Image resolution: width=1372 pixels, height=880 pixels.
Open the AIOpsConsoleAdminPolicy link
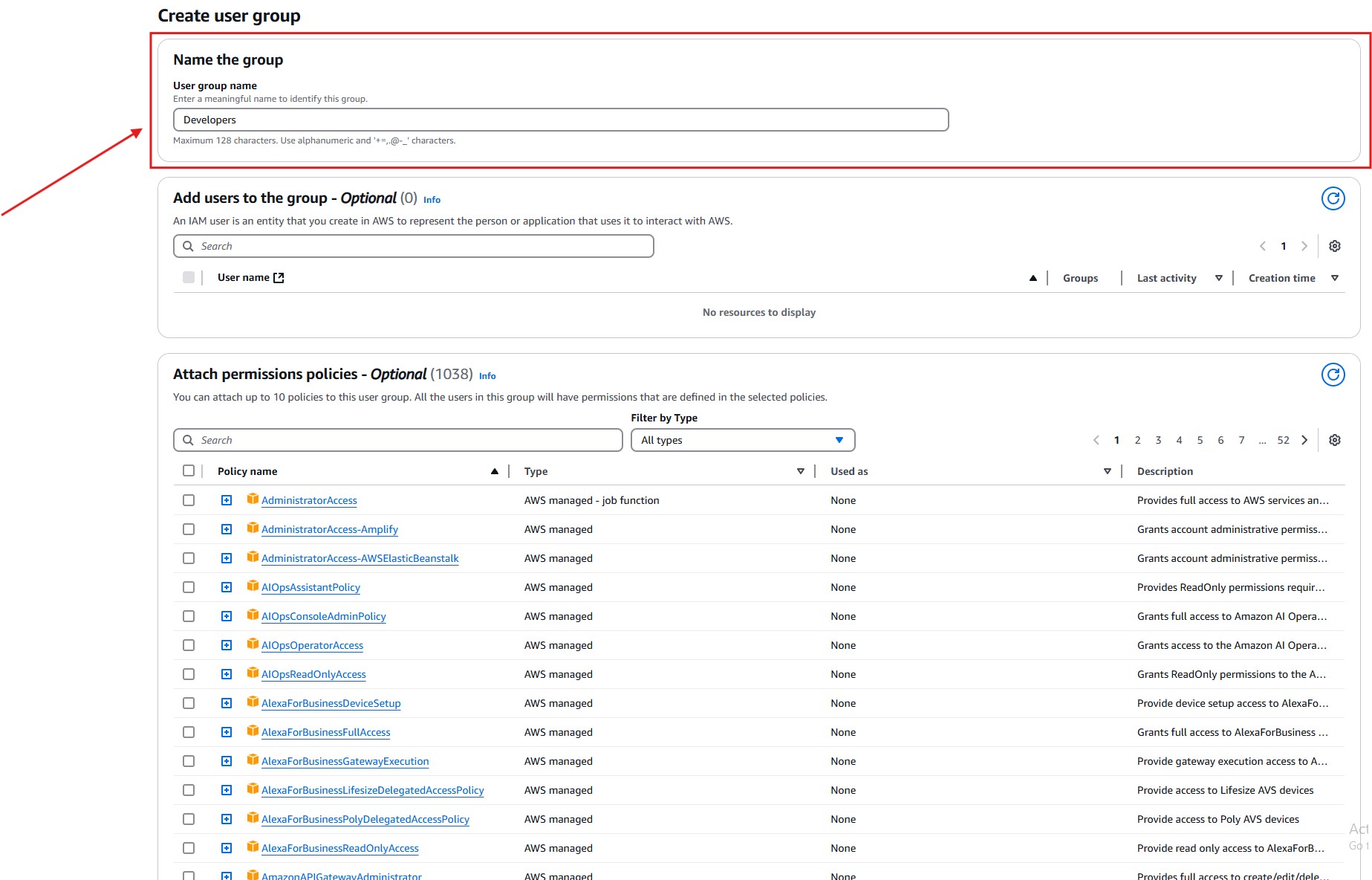[323, 616]
